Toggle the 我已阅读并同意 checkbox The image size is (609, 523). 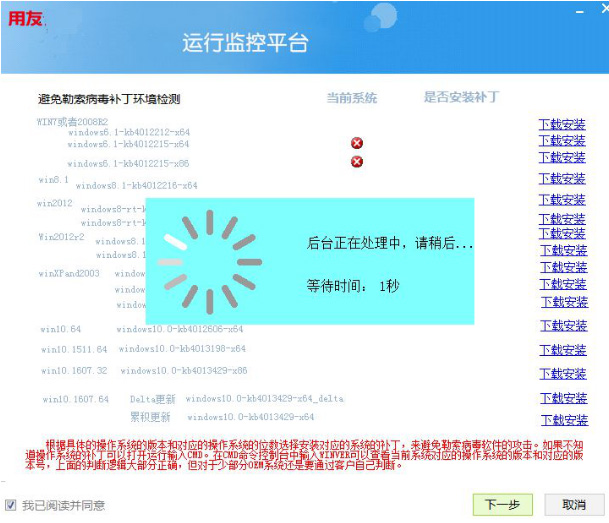pyautogui.click(x=11, y=505)
